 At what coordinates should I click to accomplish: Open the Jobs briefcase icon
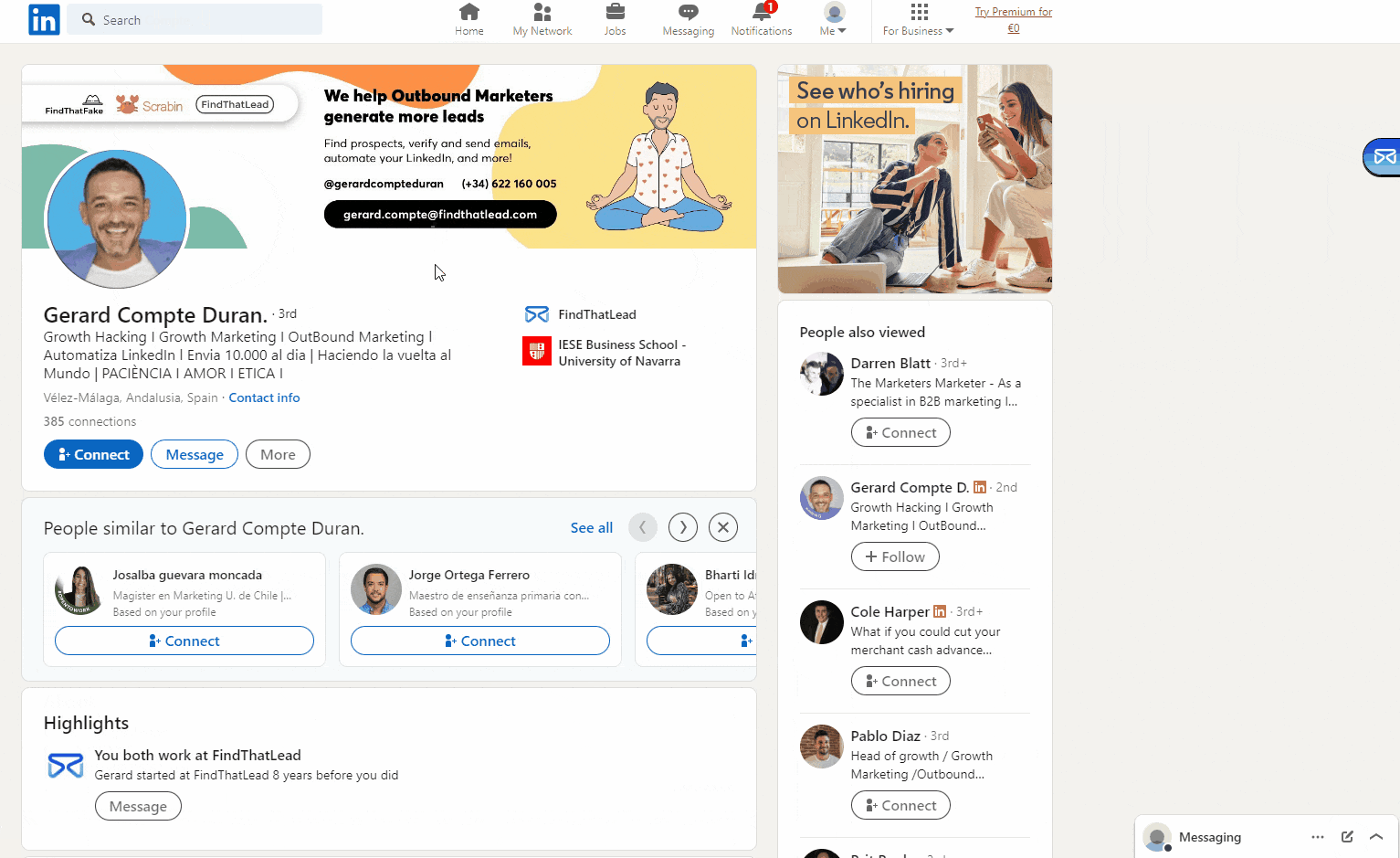coord(615,14)
